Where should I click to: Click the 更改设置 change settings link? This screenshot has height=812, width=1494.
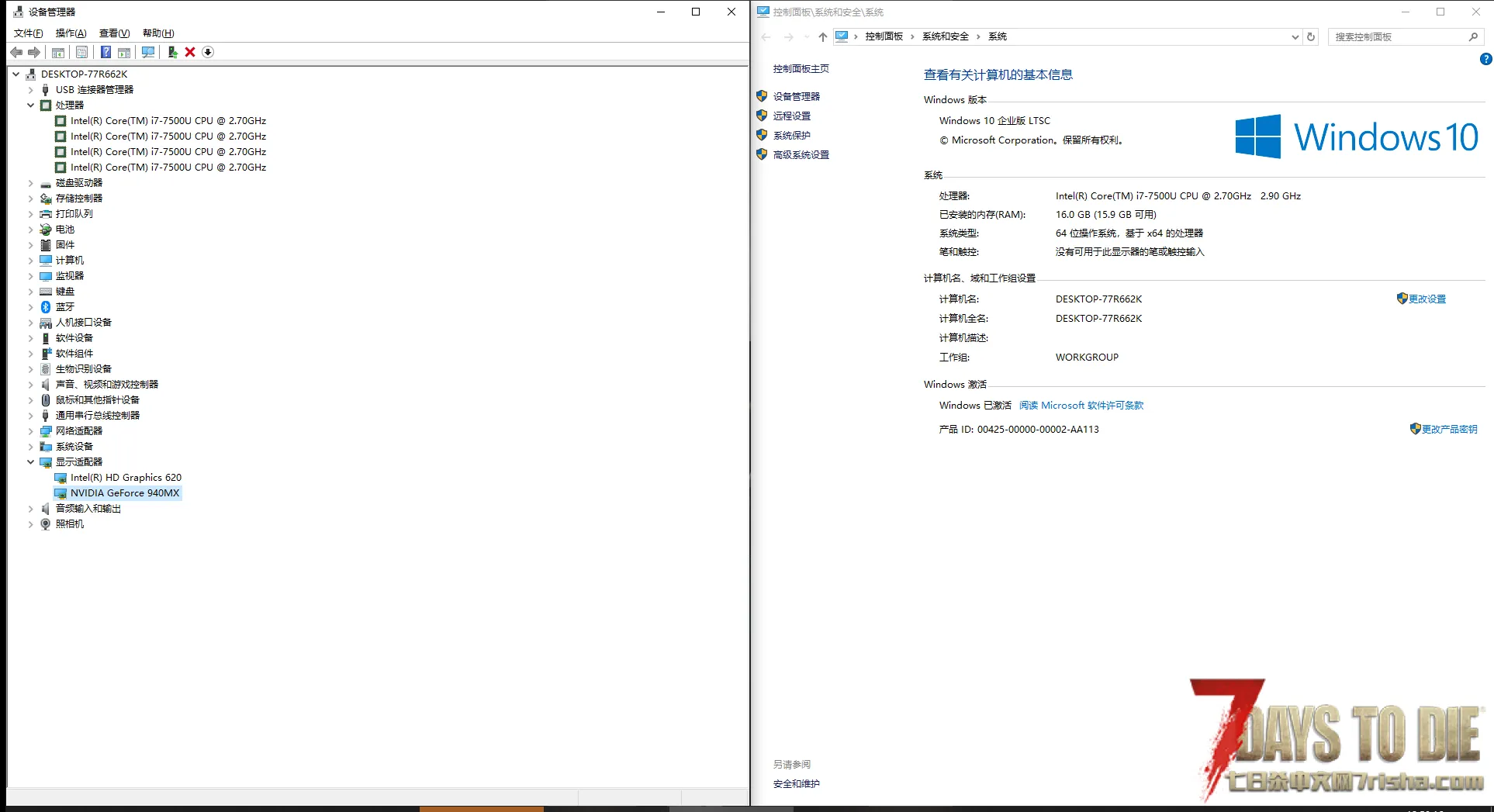click(x=1427, y=299)
